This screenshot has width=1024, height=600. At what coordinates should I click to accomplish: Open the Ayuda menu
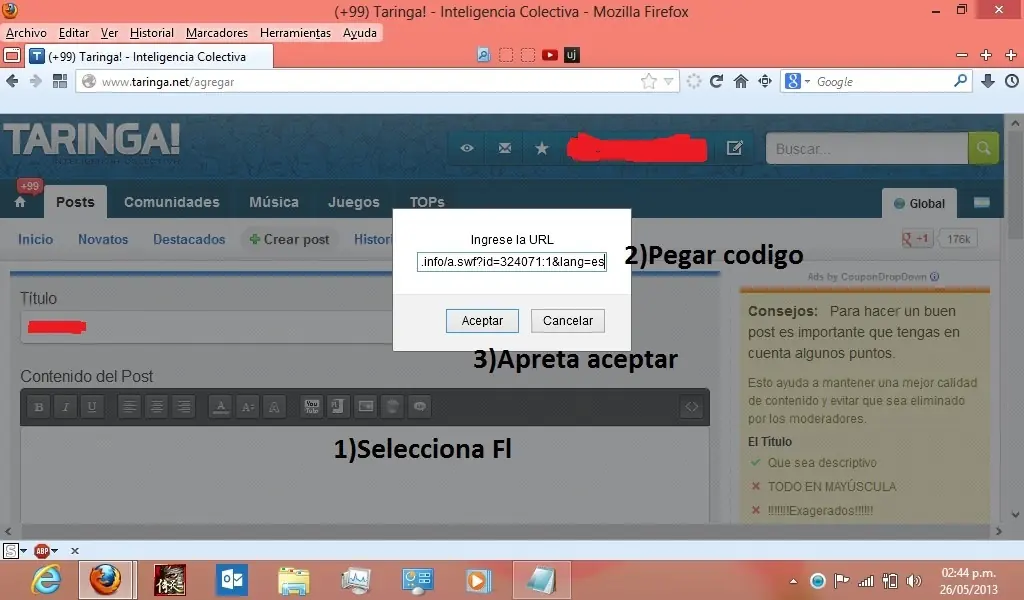[x=360, y=33]
